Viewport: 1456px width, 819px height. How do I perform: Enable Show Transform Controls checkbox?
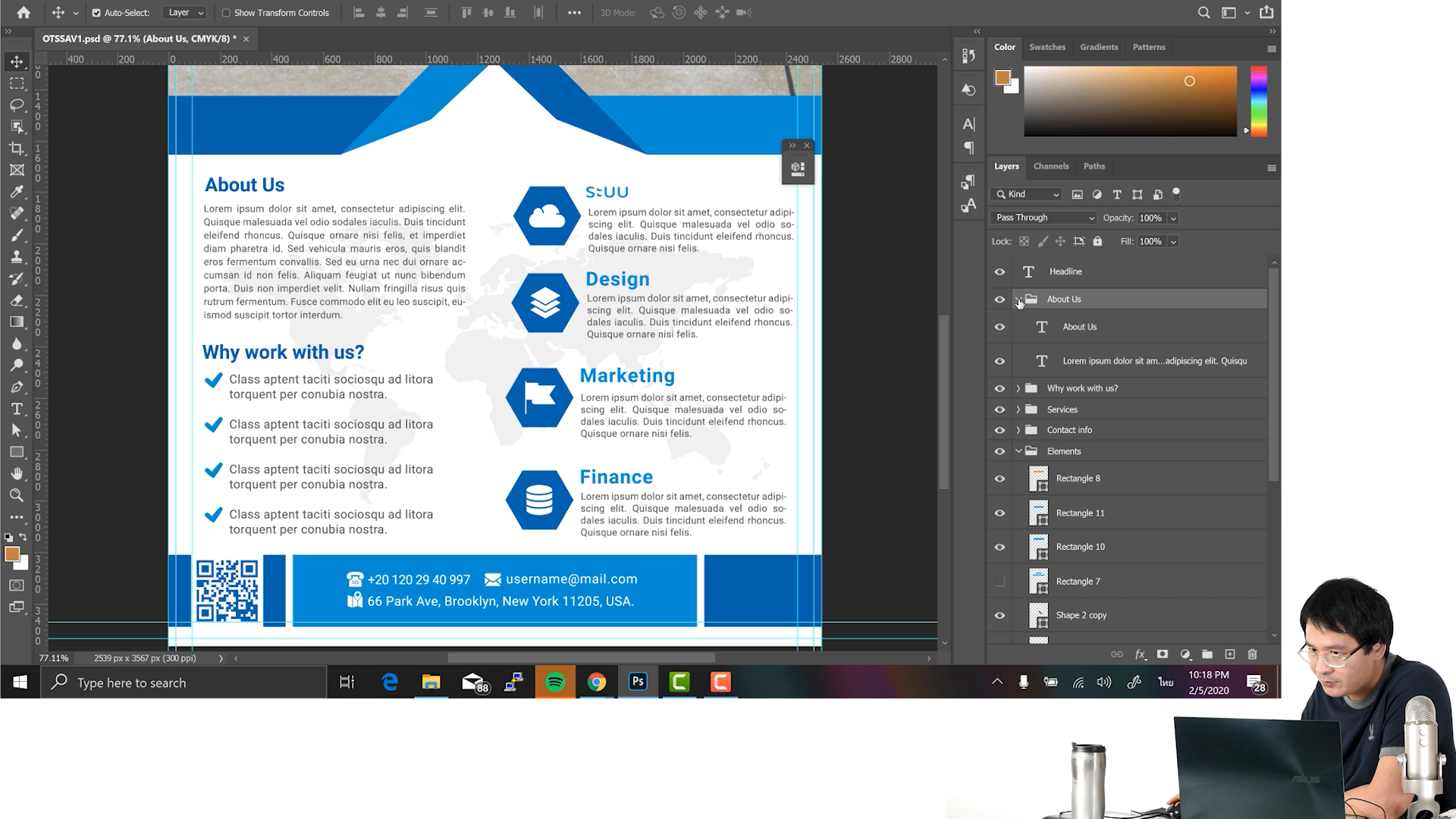click(x=226, y=13)
